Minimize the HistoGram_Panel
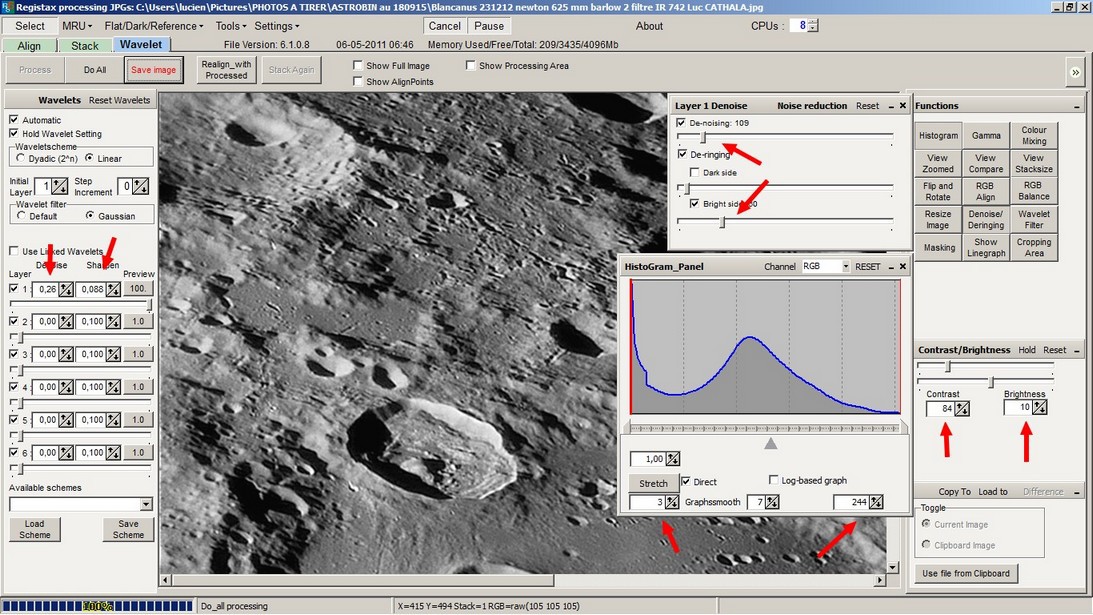1093x615 pixels. click(891, 267)
